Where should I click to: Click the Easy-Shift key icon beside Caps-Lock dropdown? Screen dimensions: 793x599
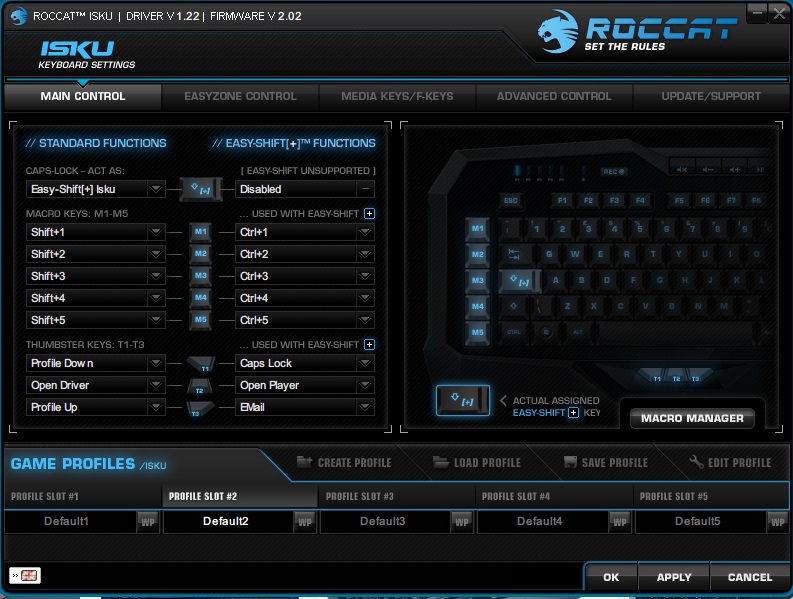coord(201,190)
